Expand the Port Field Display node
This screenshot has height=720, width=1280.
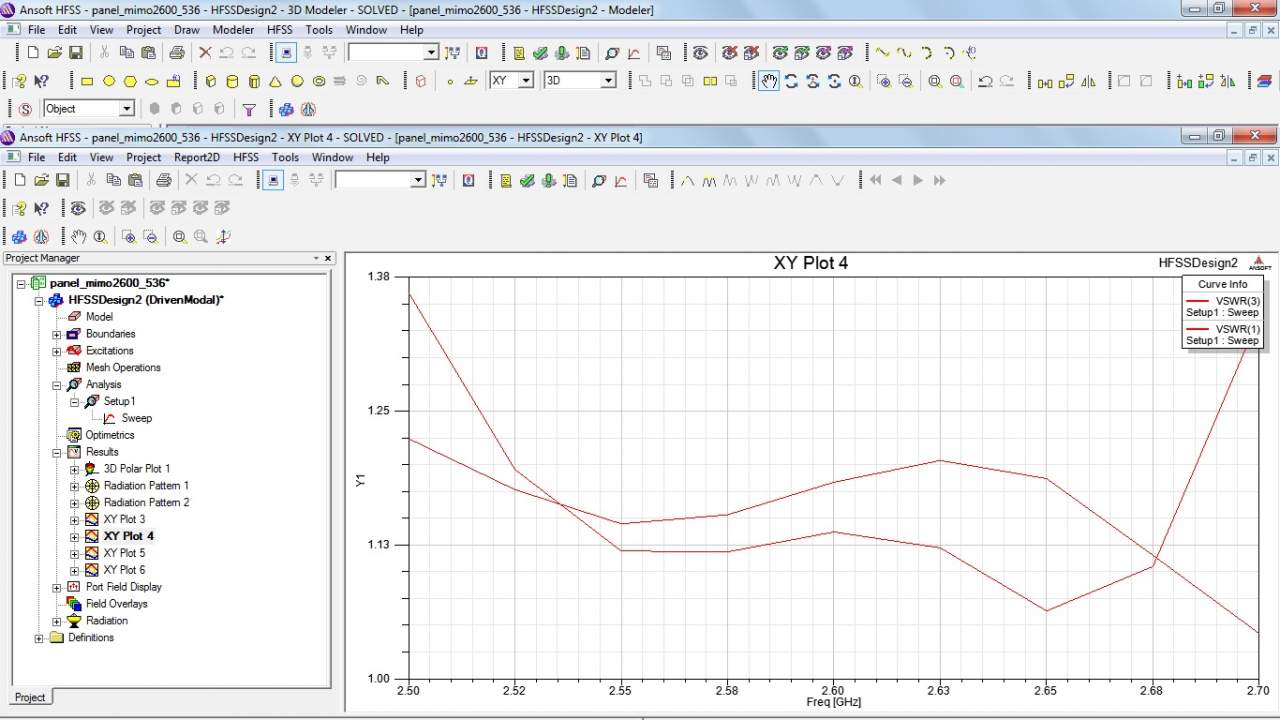[x=57, y=587]
